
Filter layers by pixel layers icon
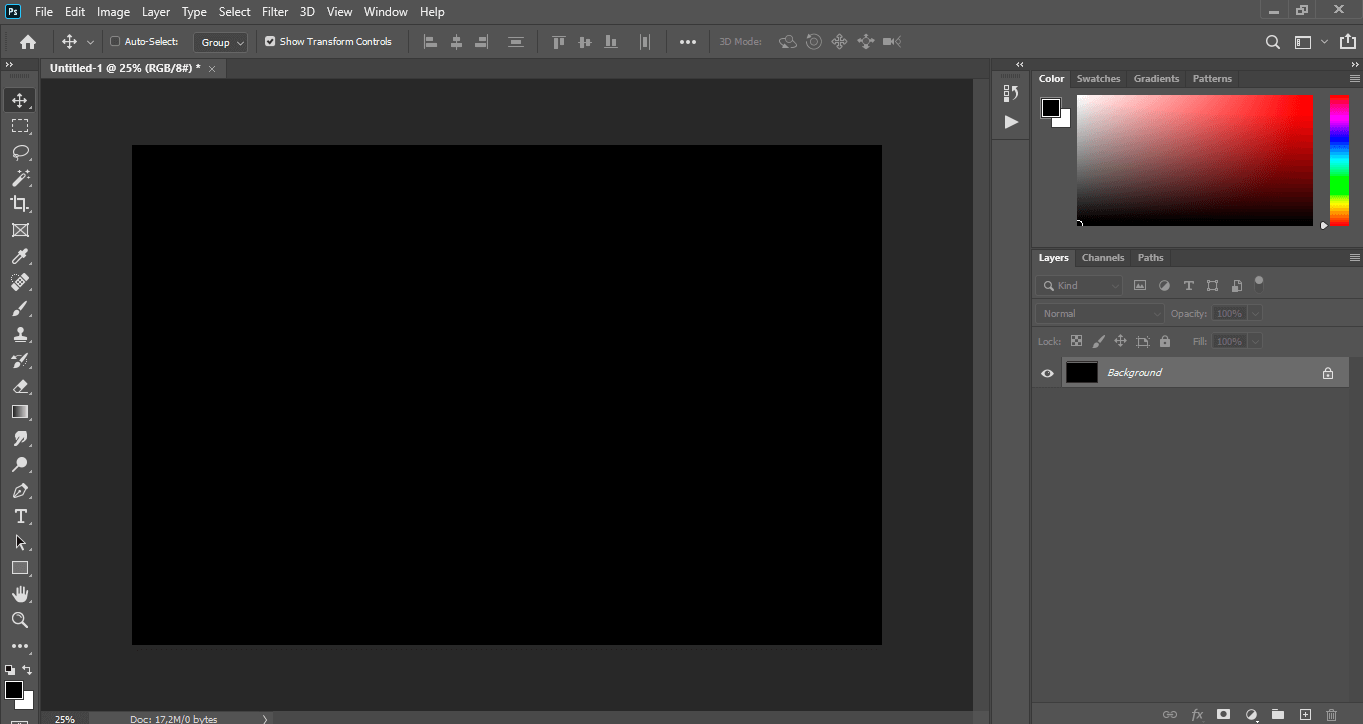point(1140,286)
